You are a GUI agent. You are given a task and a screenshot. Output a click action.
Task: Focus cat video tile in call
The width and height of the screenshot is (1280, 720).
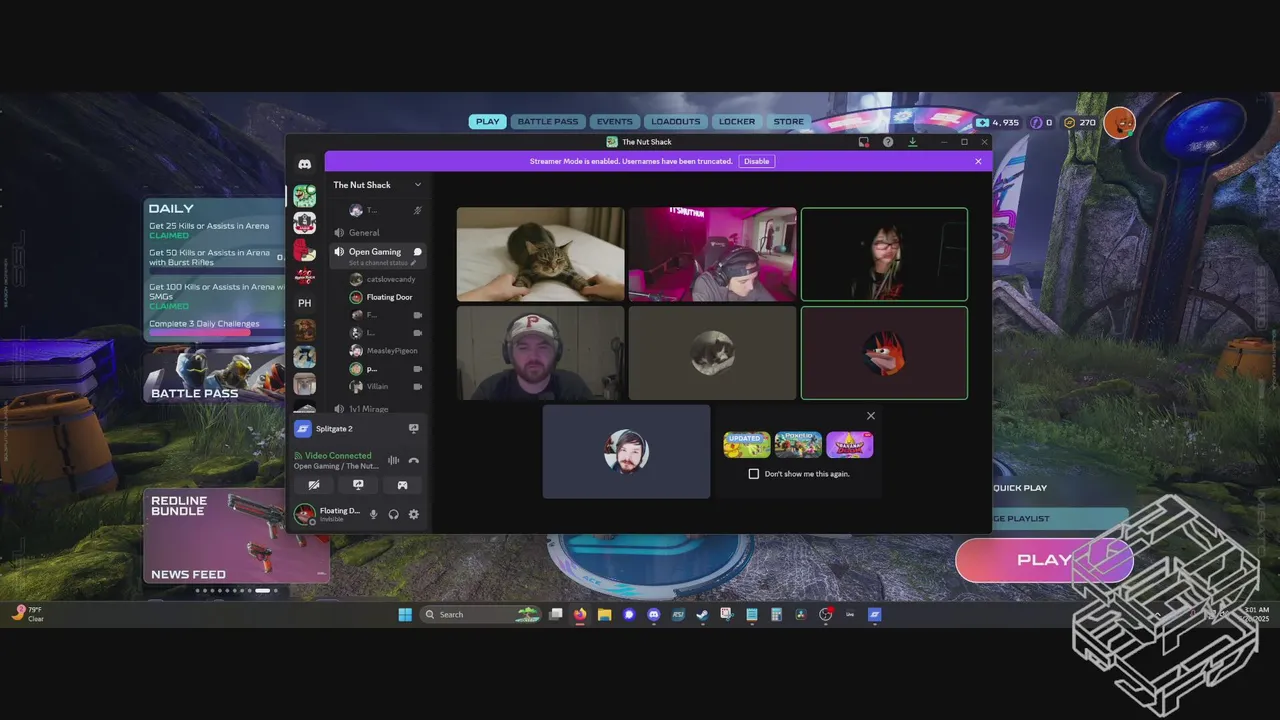coord(540,254)
